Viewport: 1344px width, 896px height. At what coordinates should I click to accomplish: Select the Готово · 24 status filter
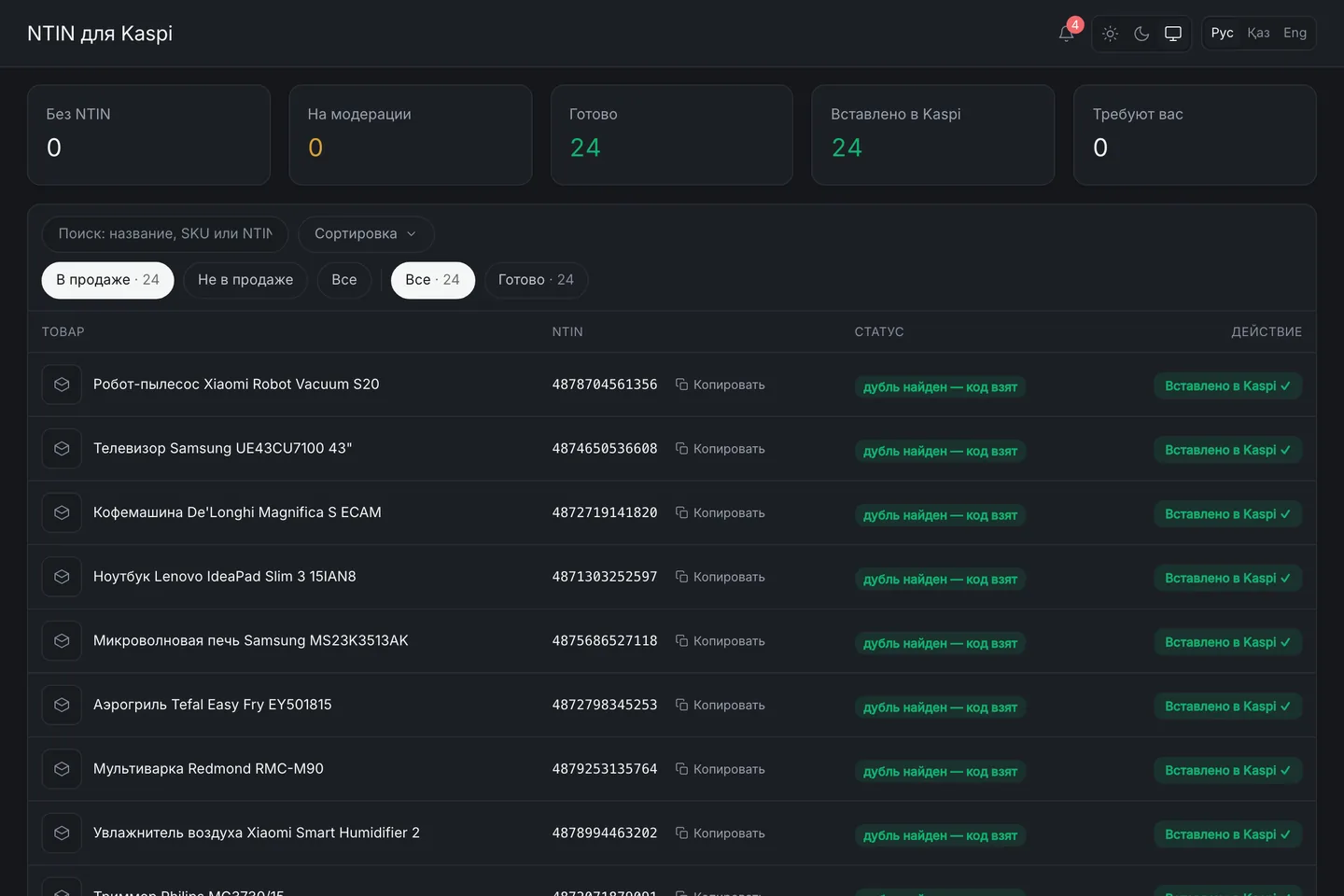536,280
